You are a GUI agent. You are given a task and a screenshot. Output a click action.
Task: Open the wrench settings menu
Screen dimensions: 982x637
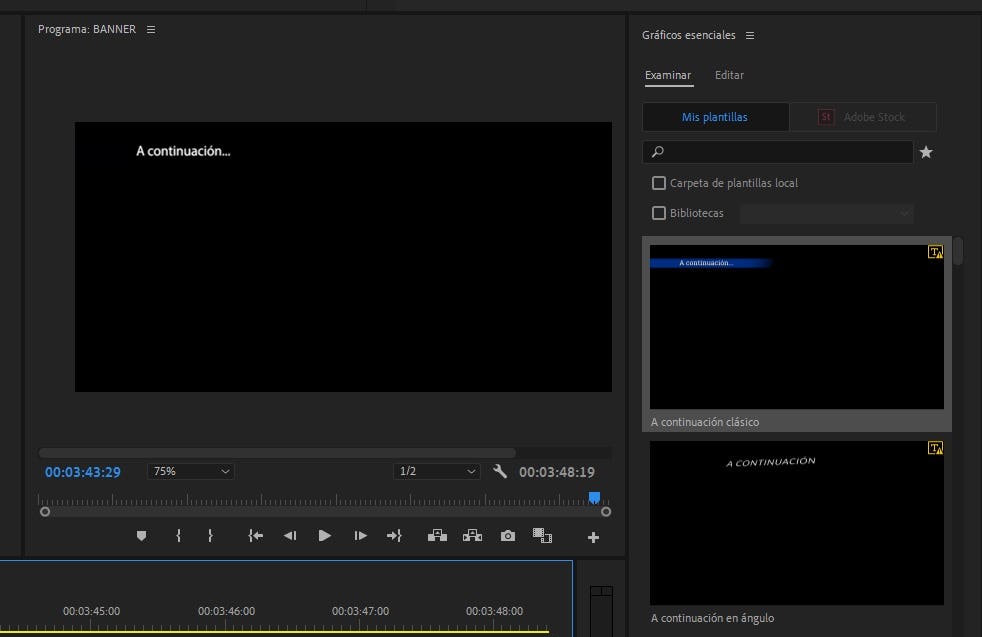click(500, 471)
